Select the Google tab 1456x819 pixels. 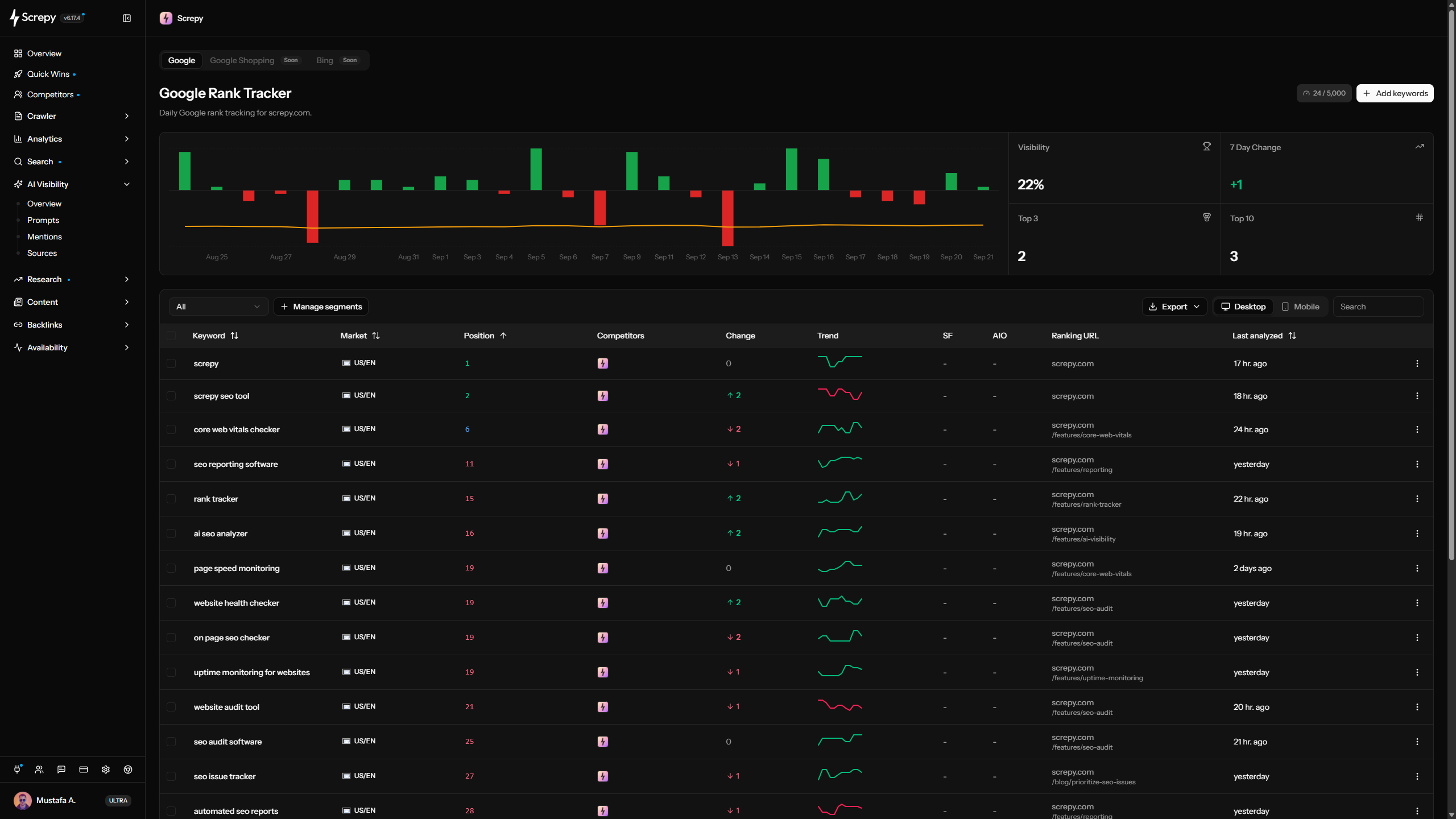point(181,60)
